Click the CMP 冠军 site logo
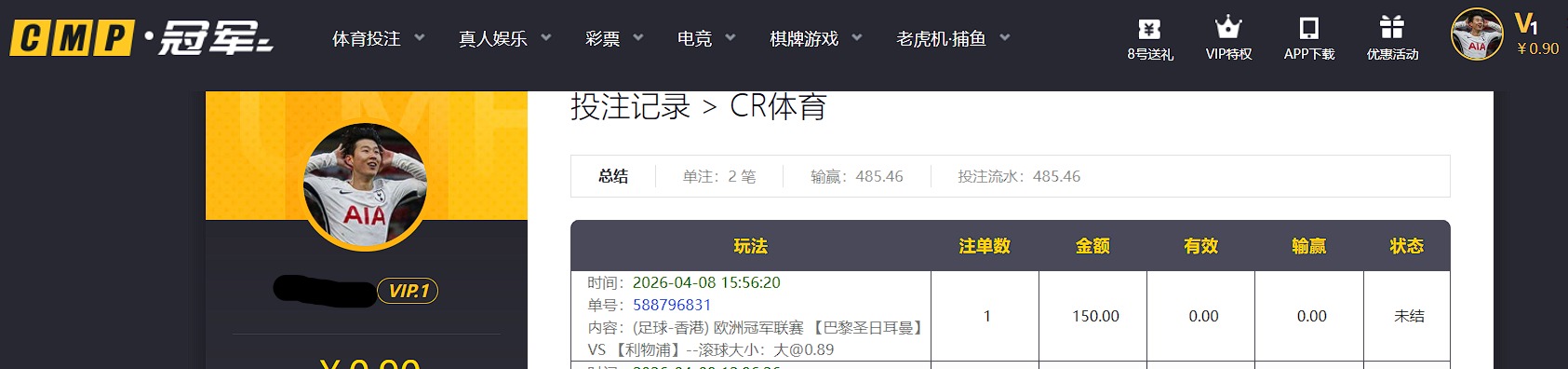This screenshot has height=369, width=1568. point(141,38)
